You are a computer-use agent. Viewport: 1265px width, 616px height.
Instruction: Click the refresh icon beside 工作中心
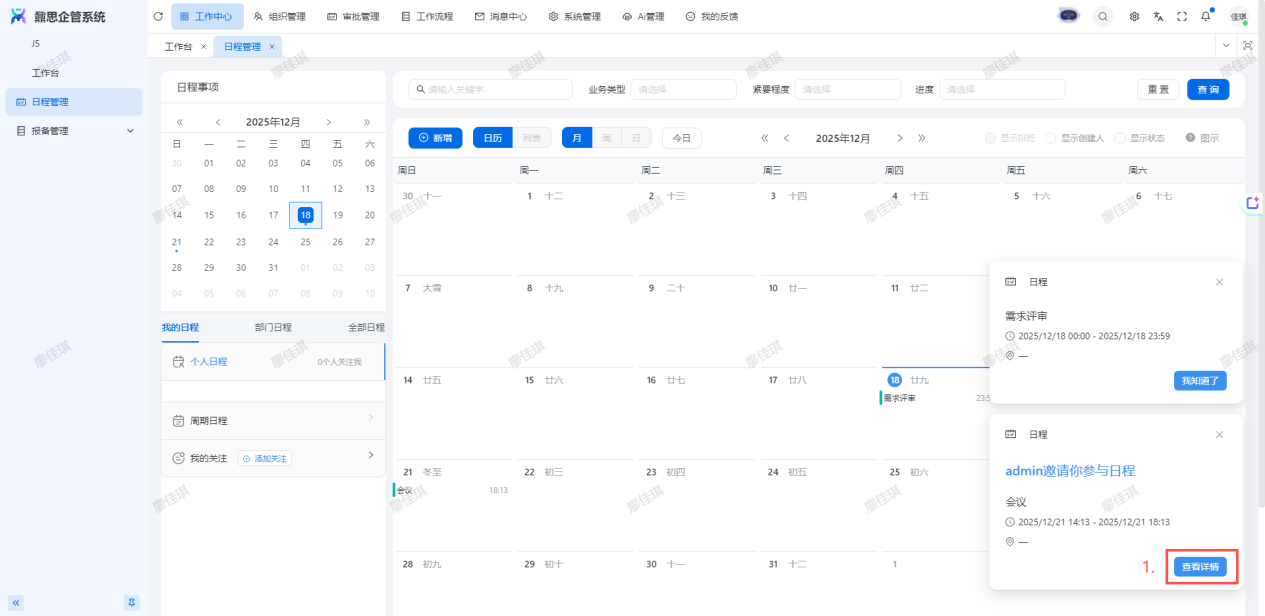click(x=158, y=16)
